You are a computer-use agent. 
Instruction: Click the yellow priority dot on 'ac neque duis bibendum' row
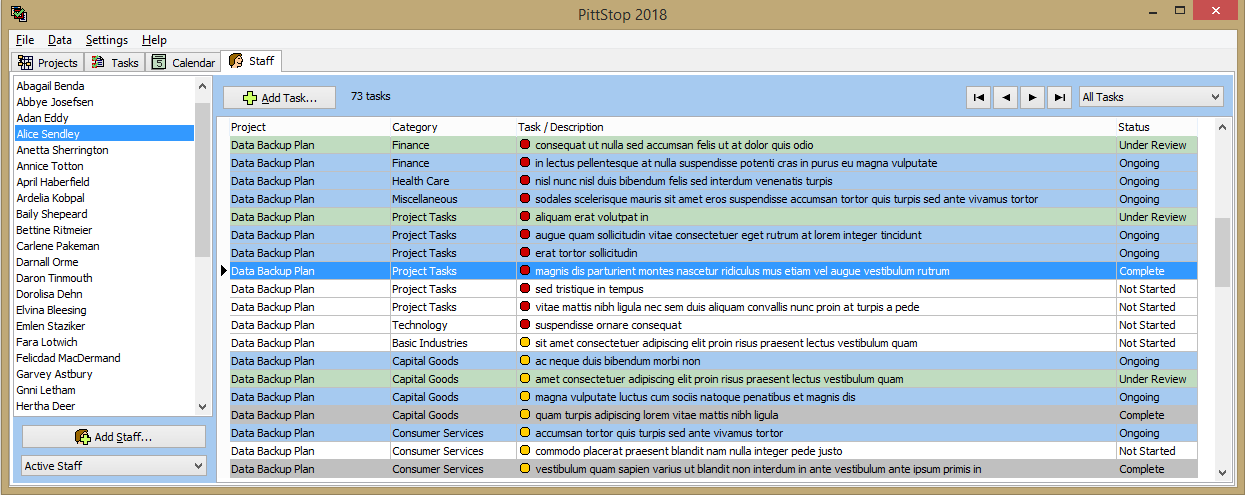(x=525, y=361)
